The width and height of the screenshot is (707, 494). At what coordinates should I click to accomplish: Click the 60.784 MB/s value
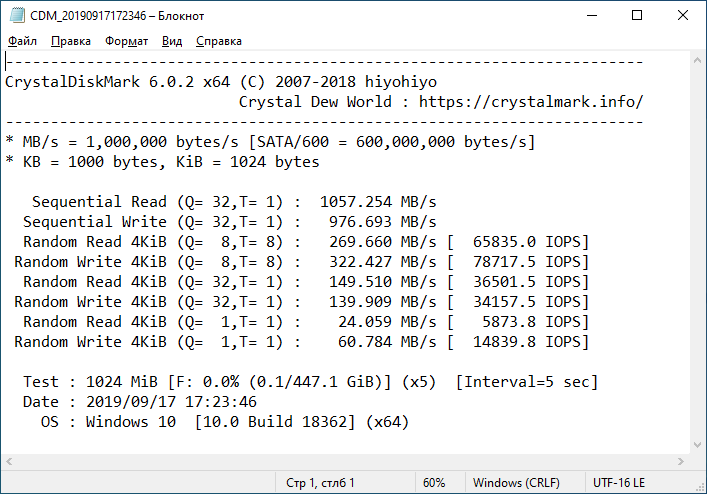pyautogui.click(x=387, y=342)
